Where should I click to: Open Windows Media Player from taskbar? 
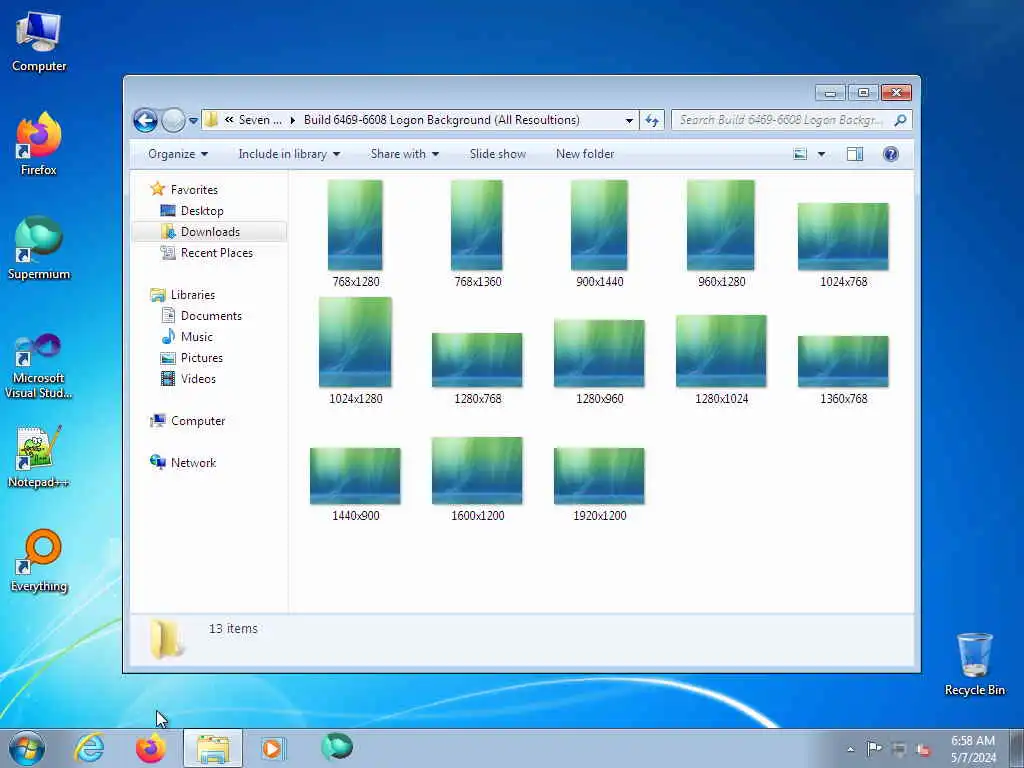tap(274, 748)
